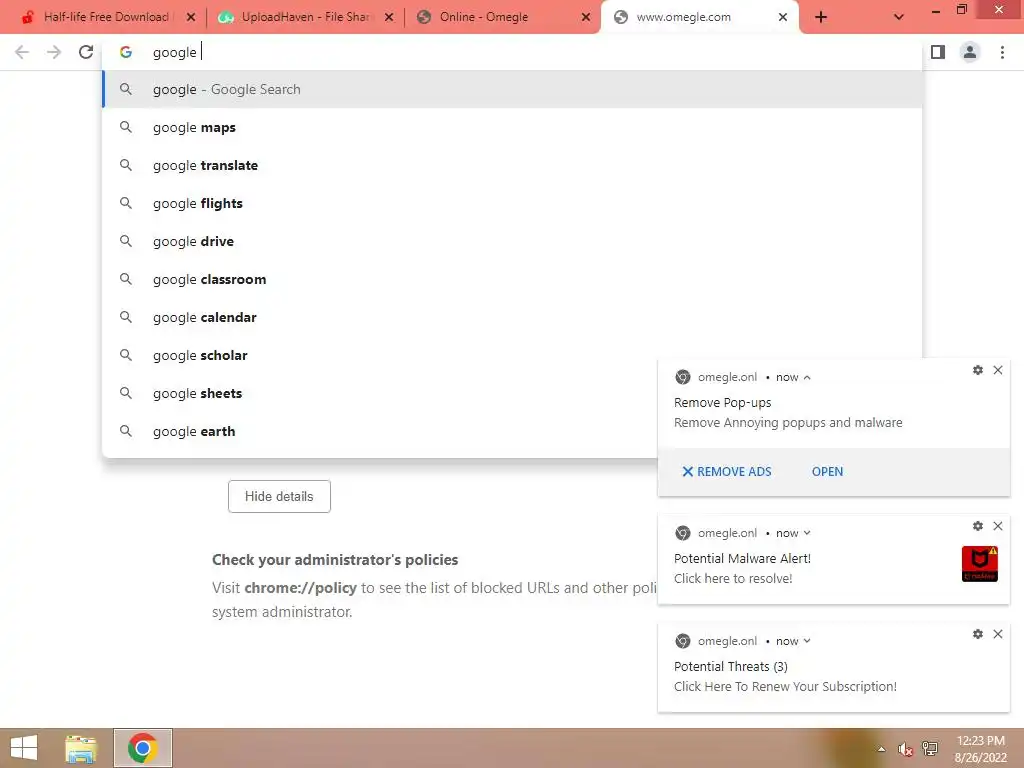Reload the current page

point(86,52)
